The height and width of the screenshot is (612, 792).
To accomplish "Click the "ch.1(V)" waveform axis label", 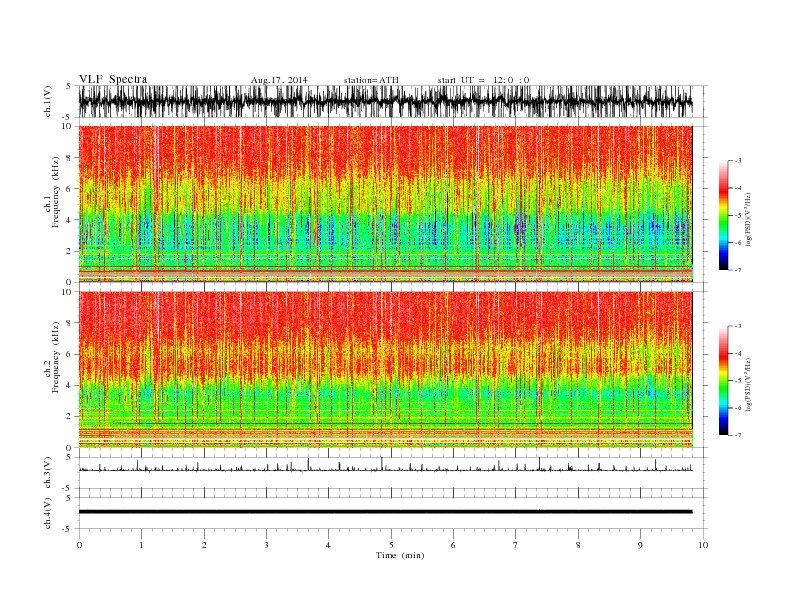I will (48, 101).
